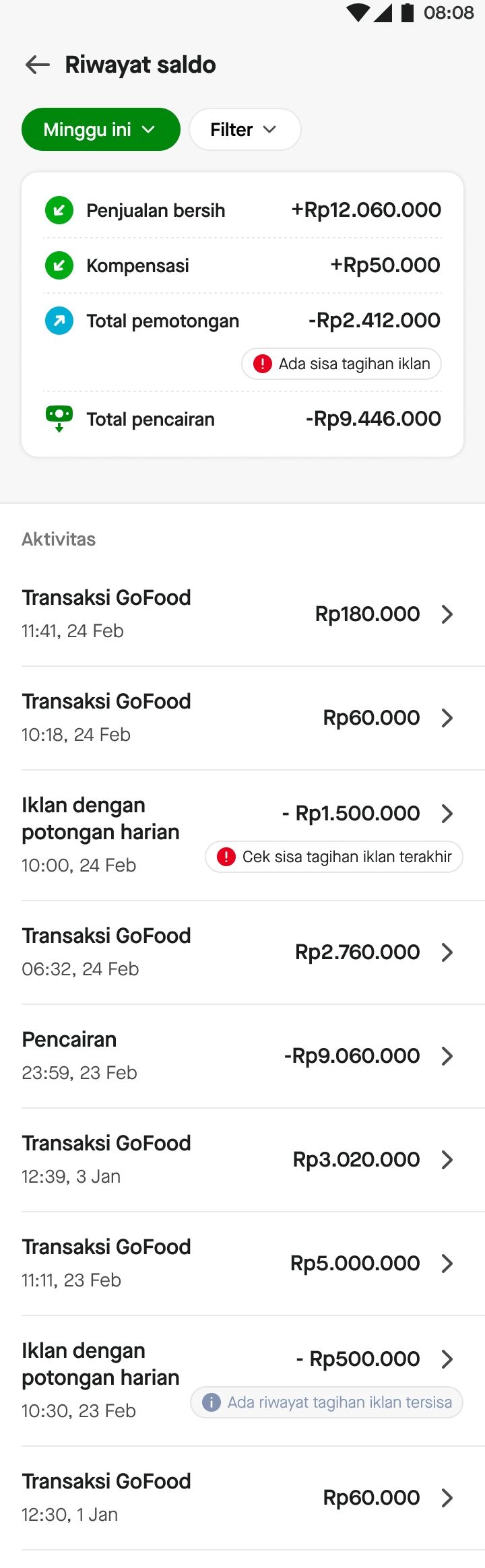Expand the Pencairan -Rp9.060.000 chevron
The height and width of the screenshot is (1568, 485).
(447, 1056)
